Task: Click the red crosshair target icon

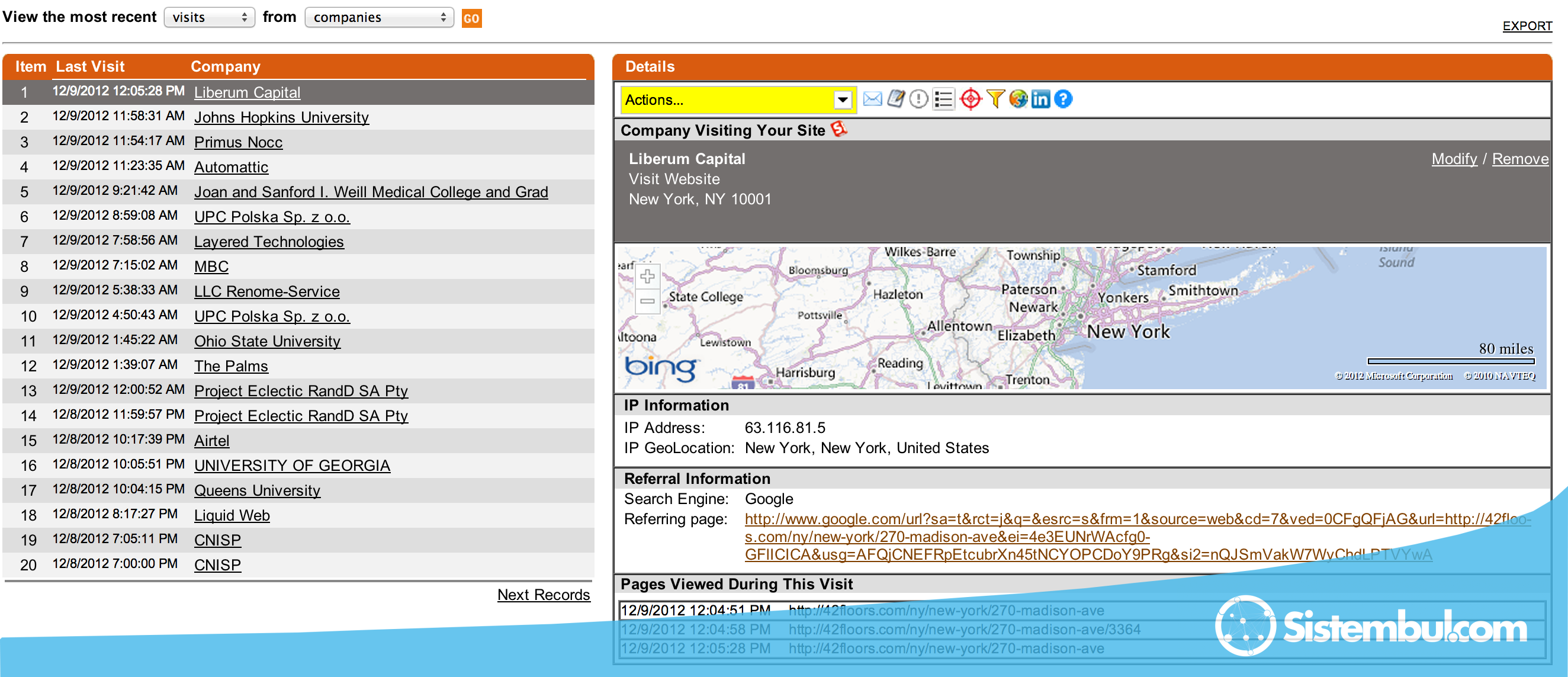Action: tap(971, 99)
